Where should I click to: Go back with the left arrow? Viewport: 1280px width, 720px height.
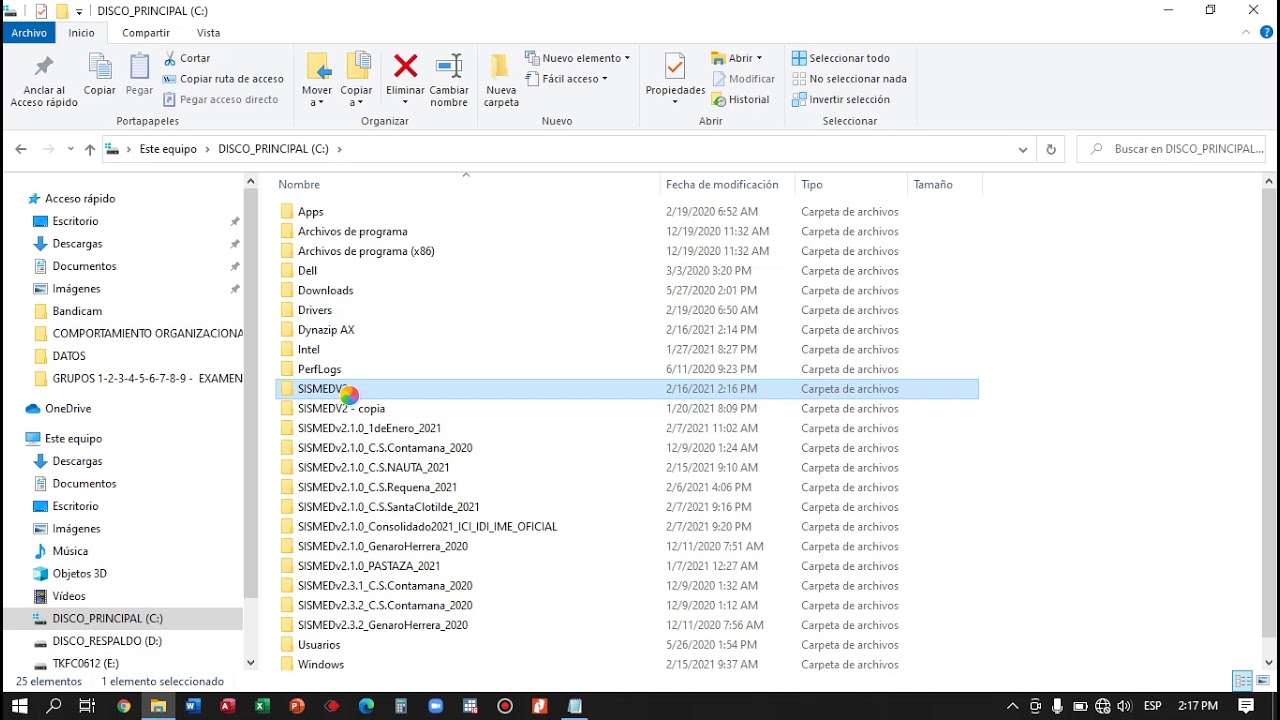pos(21,149)
